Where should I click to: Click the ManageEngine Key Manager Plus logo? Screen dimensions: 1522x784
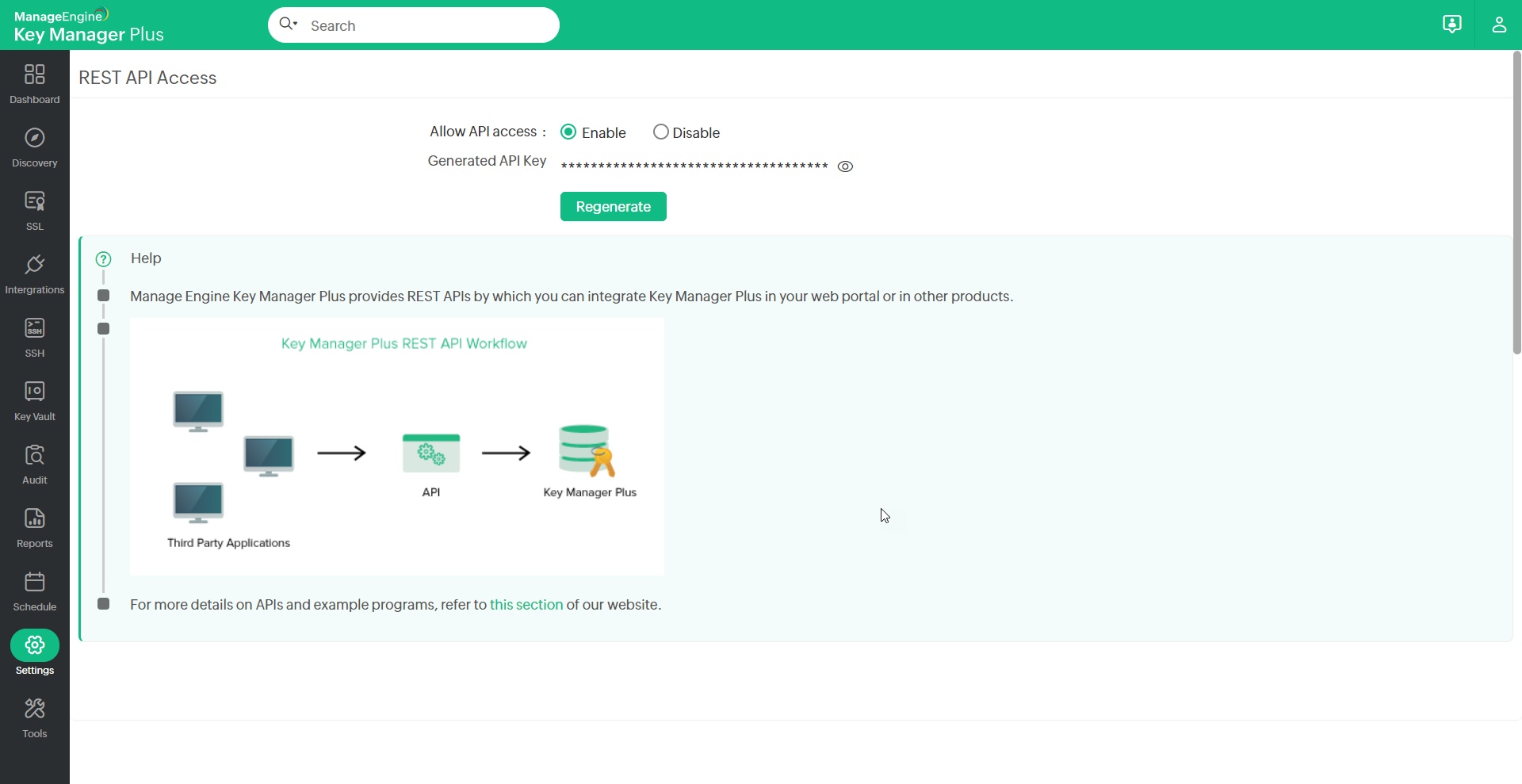pyautogui.click(x=89, y=25)
